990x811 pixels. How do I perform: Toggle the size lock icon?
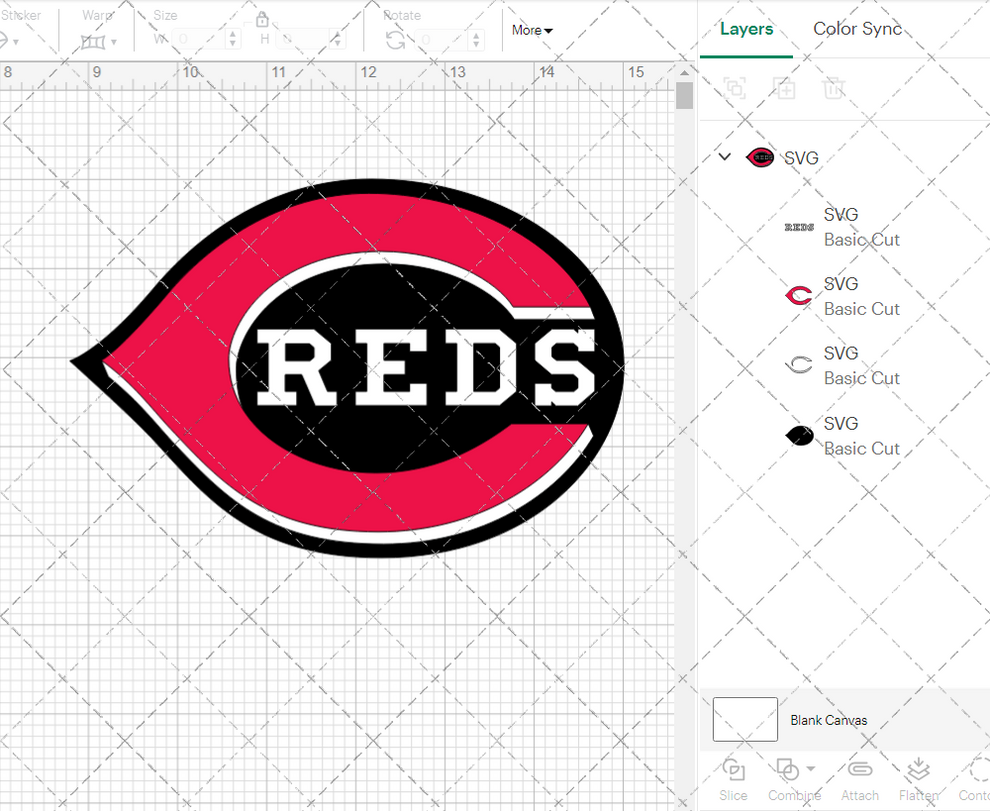262,18
